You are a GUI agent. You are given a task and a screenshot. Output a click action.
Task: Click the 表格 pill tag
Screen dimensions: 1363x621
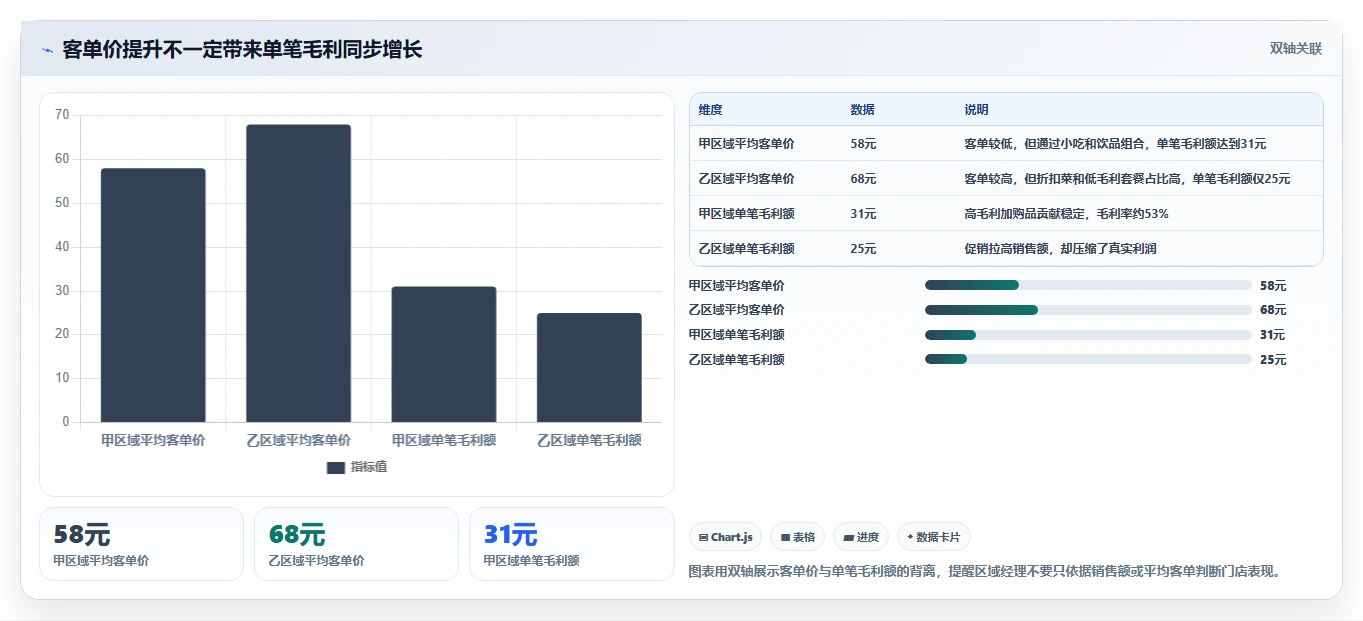pos(798,537)
